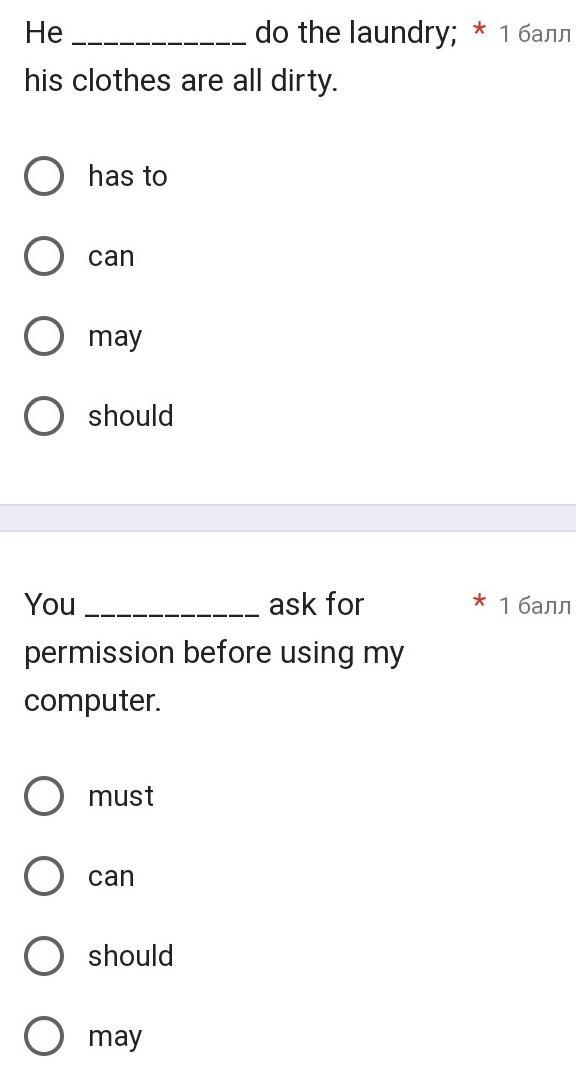Choose 'must' for the permission question

pos(44,796)
